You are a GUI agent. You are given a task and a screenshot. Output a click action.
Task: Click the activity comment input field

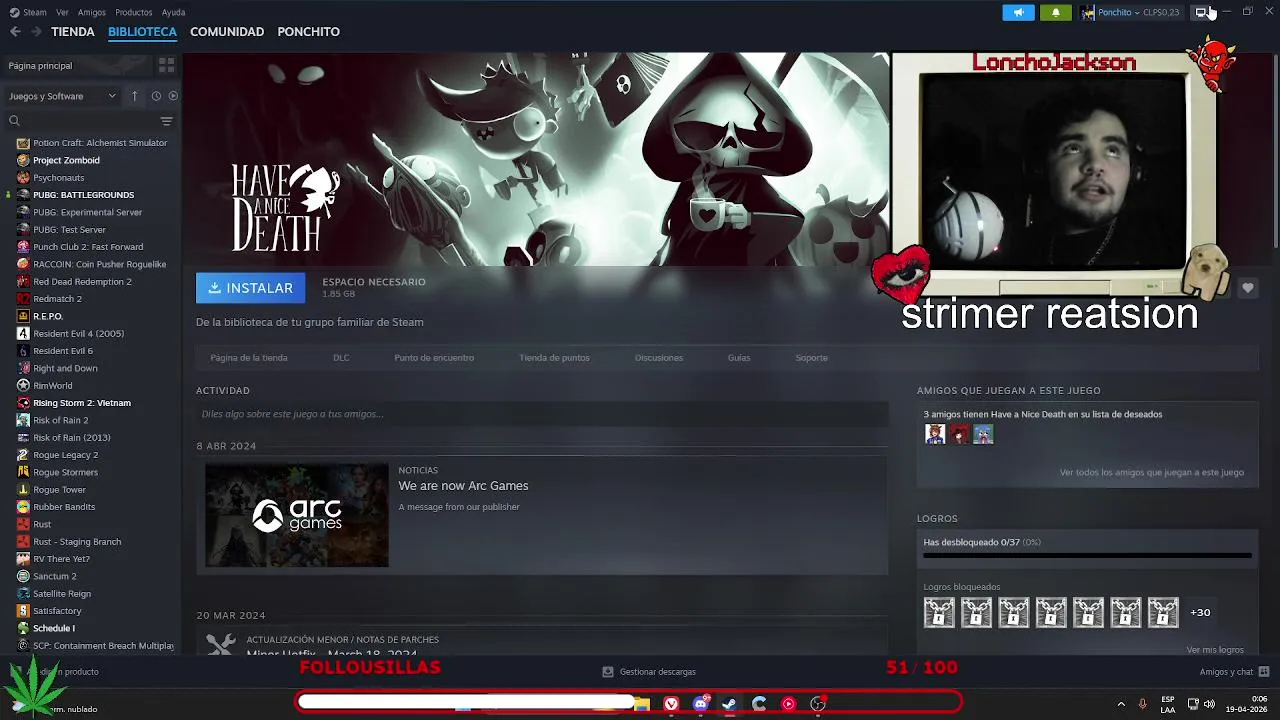point(542,414)
